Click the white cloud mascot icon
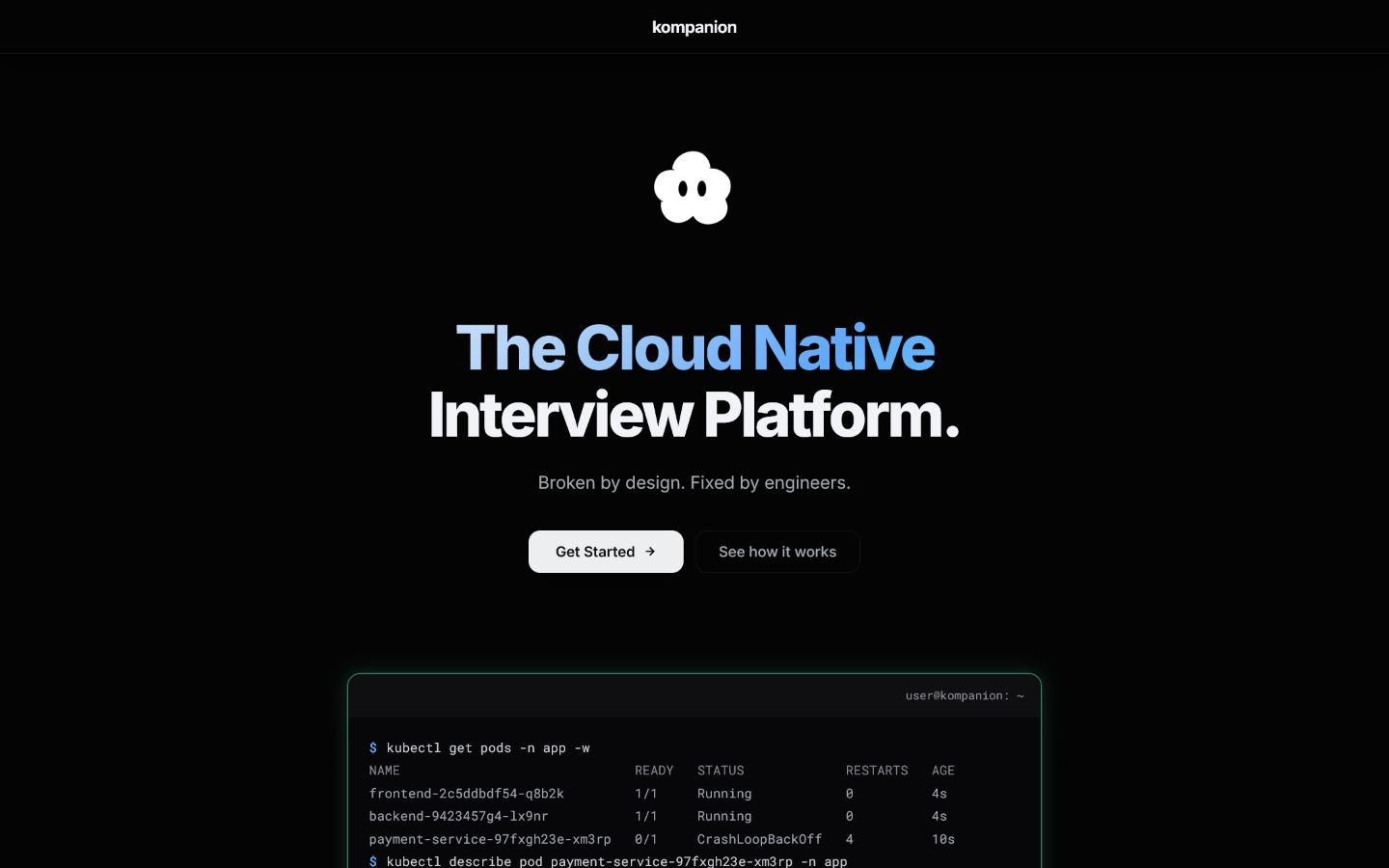 (x=693, y=188)
